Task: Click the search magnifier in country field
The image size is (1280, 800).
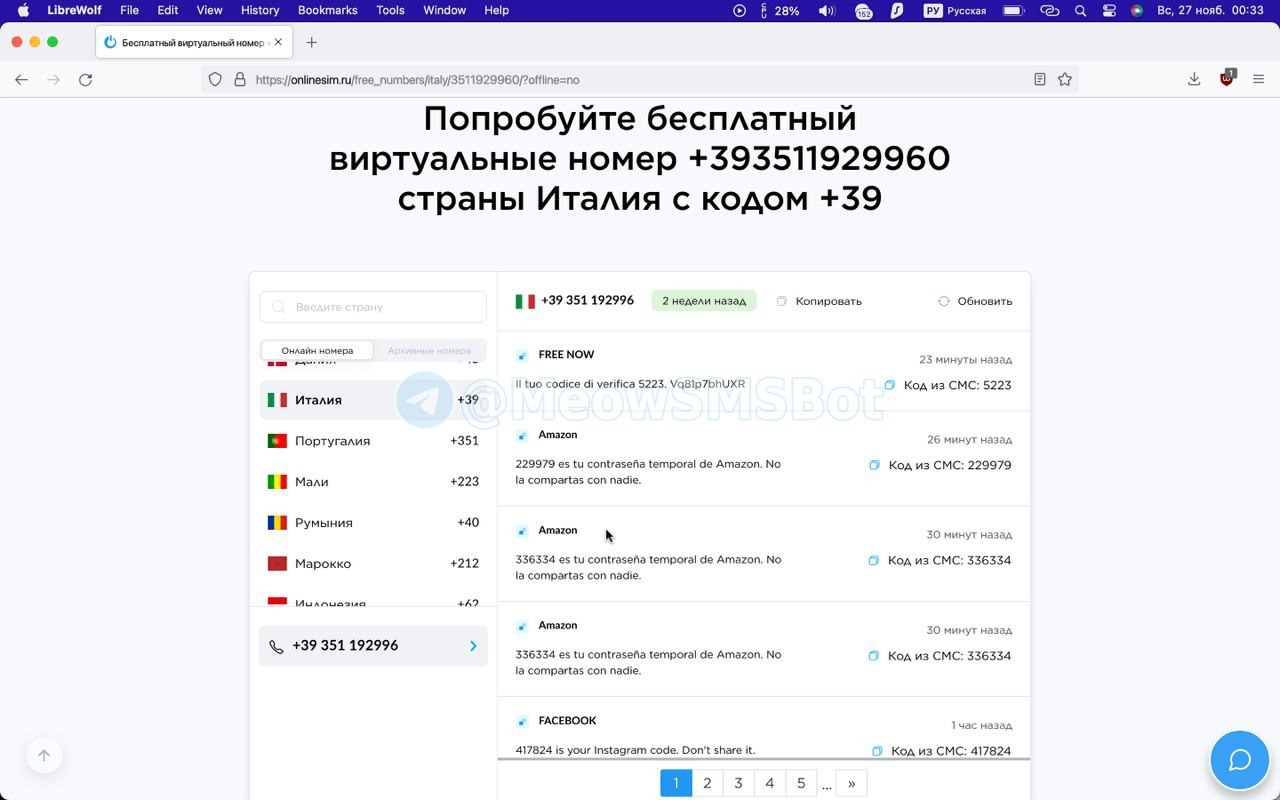Action: tap(279, 307)
